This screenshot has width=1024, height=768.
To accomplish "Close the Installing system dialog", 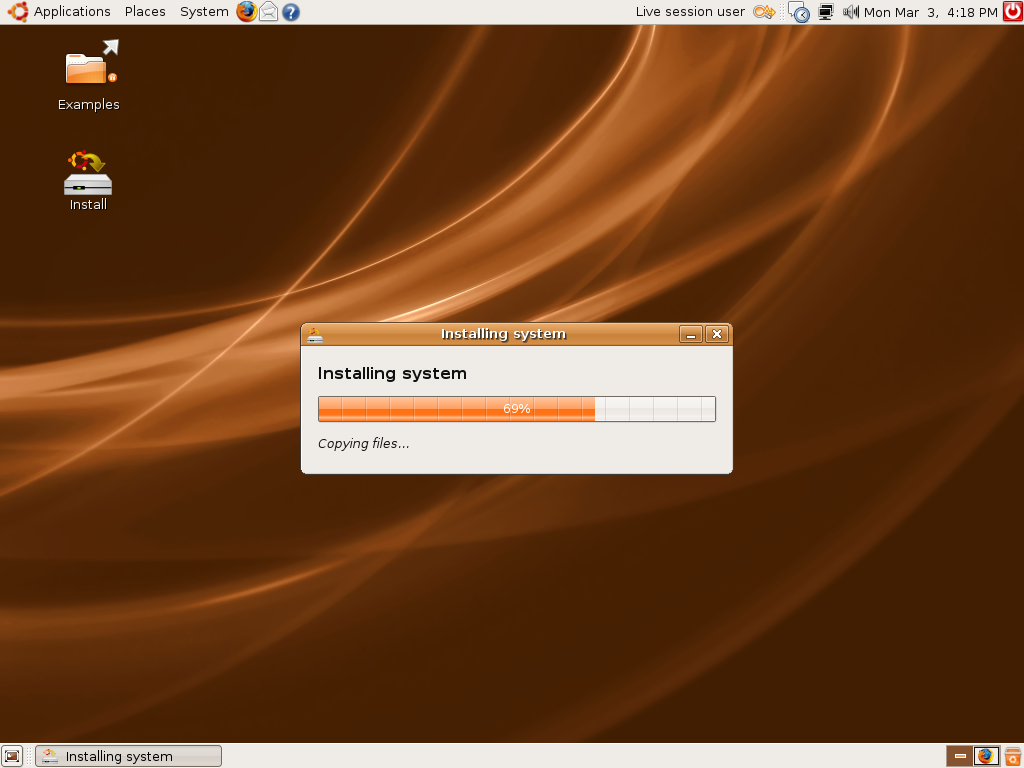I will coord(716,334).
